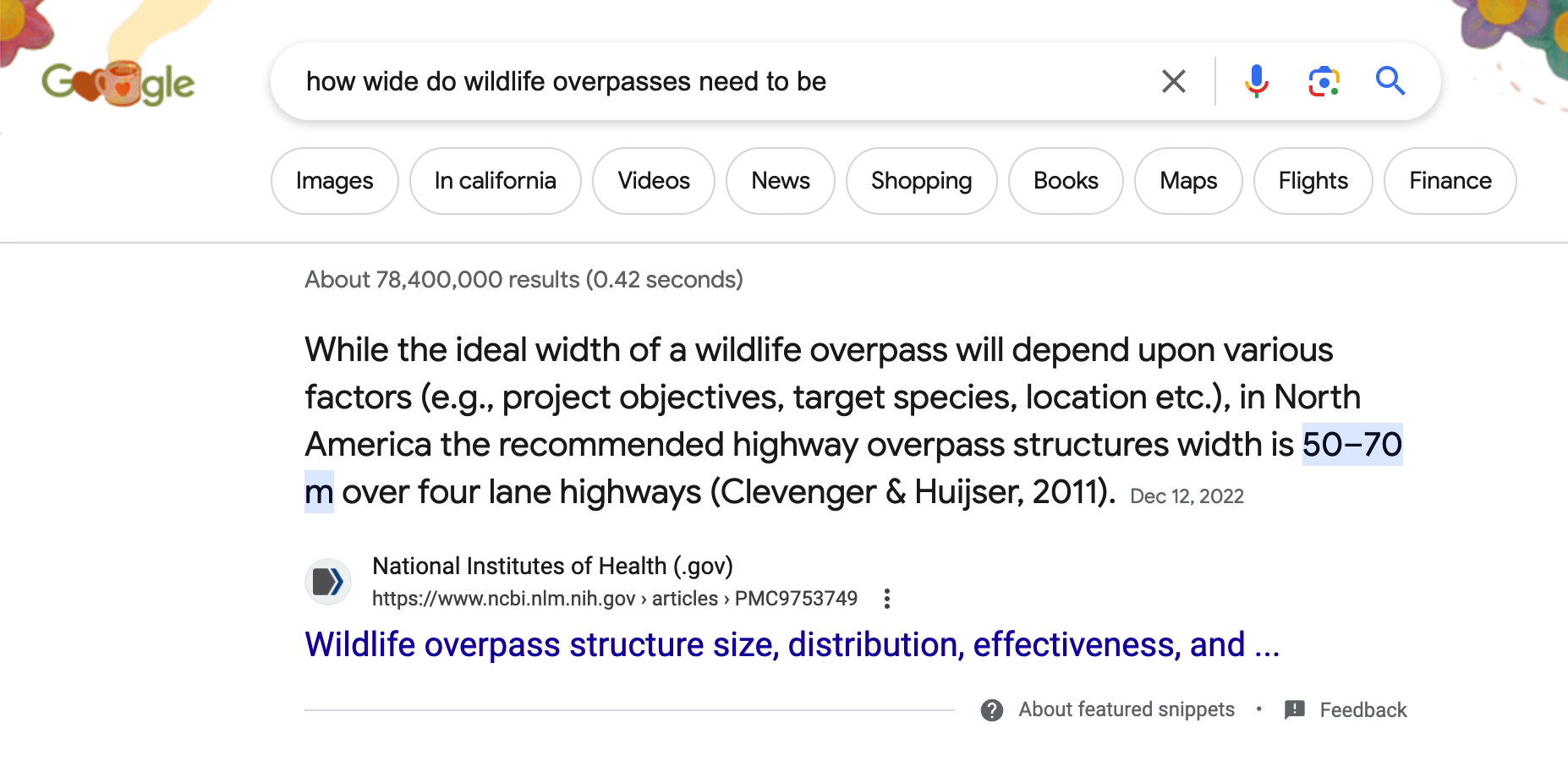Open NIH result three-dot options menu

coord(886,599)
